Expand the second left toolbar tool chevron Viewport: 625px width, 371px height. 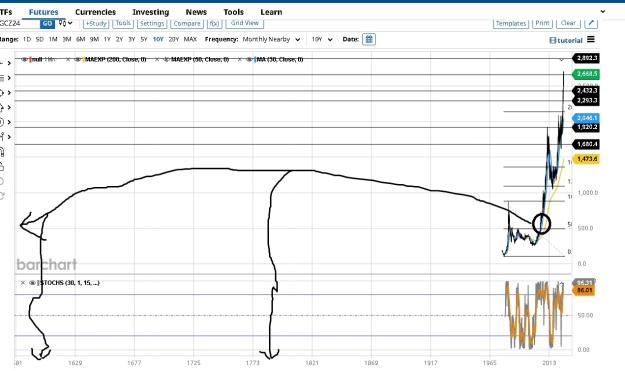tap(9, 78)
